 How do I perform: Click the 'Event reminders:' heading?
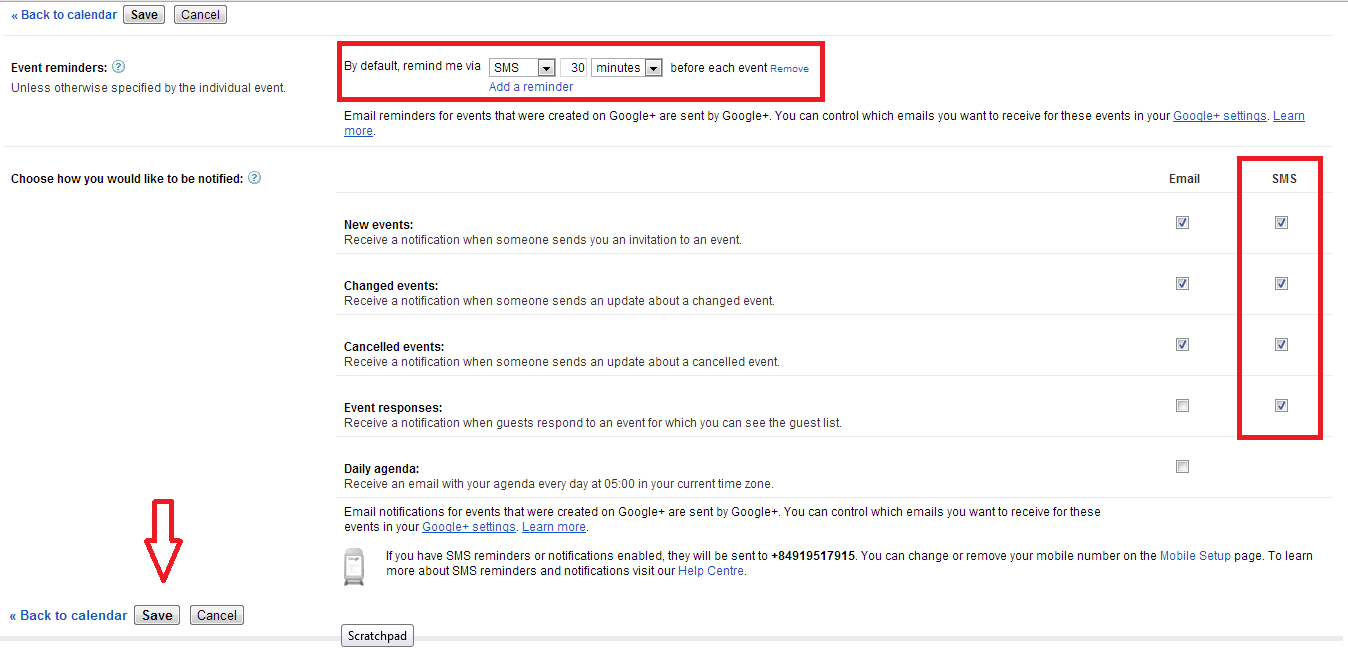pos(59,68)
